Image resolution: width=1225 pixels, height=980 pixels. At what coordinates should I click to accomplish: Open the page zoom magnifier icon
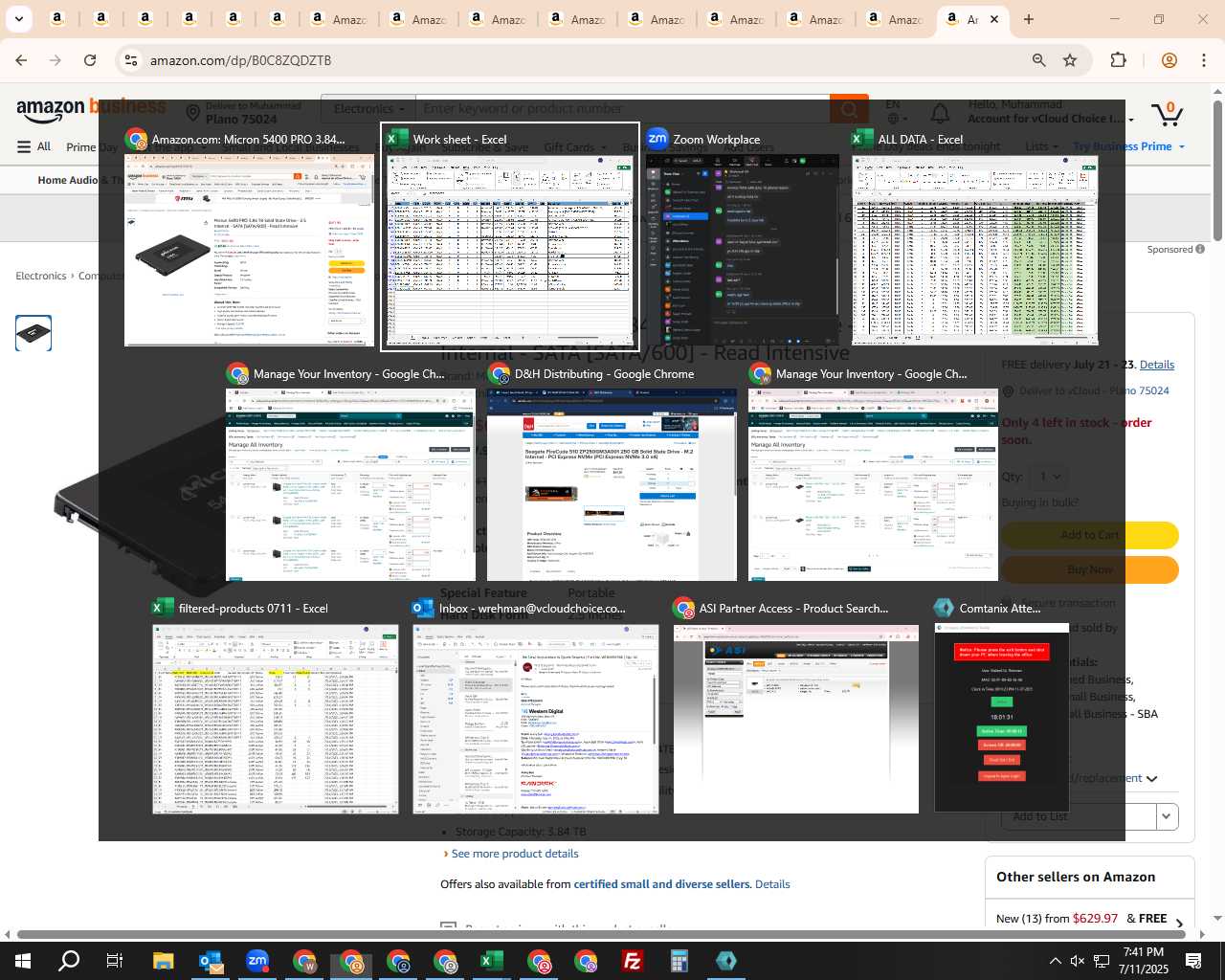pos(1039,60)
